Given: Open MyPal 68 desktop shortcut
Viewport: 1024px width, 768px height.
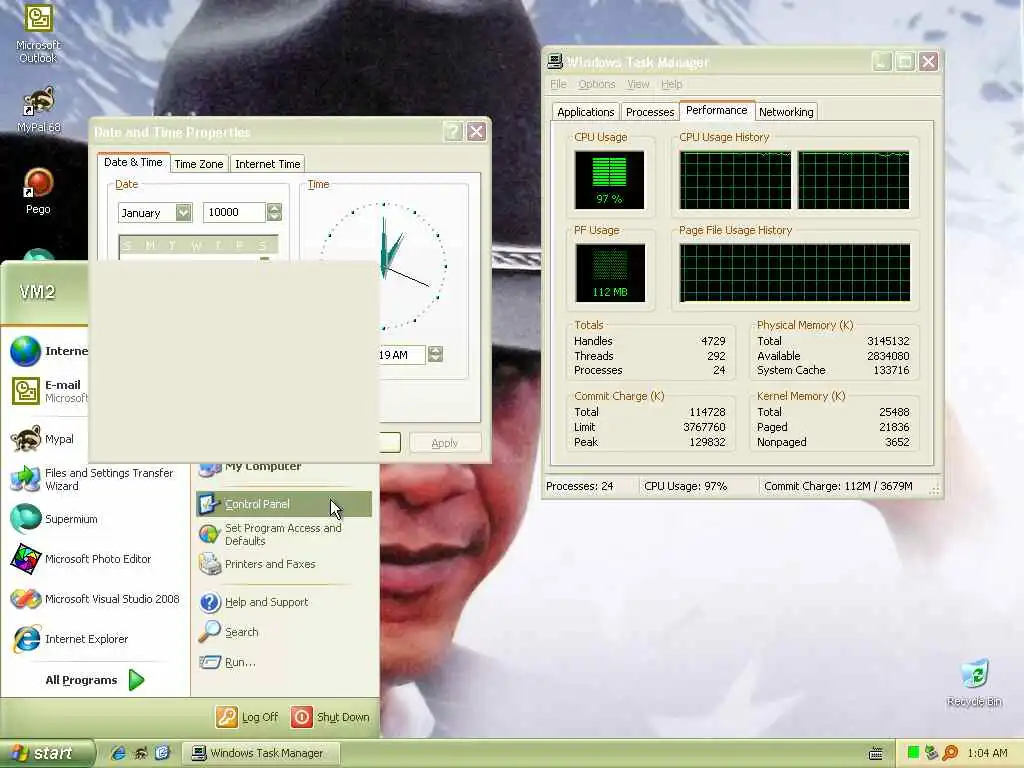Looking at the screenshot, I should point(38,108).
